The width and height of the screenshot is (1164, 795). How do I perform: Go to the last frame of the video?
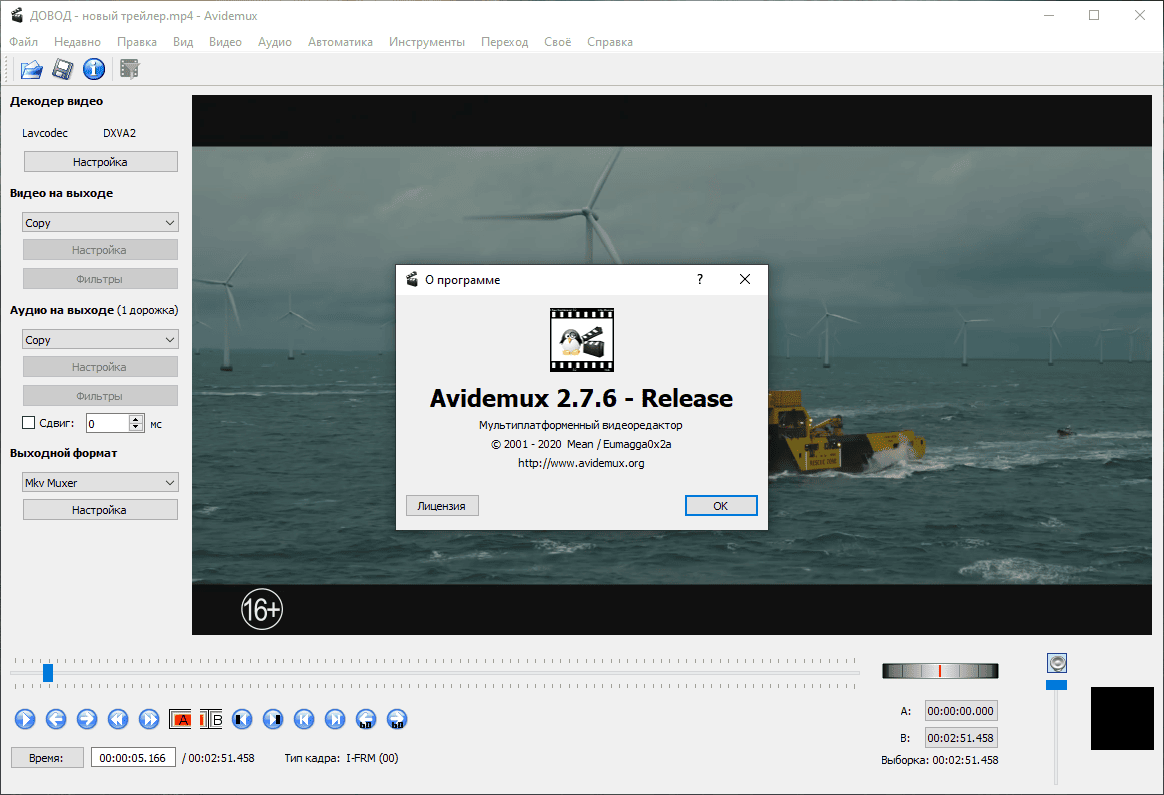coord(336,719)
